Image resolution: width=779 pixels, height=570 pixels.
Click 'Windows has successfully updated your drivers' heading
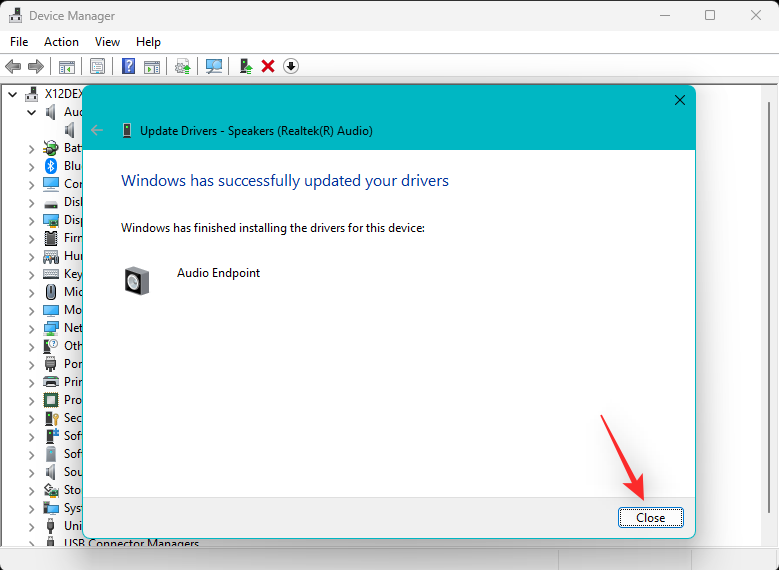[285, 180]
